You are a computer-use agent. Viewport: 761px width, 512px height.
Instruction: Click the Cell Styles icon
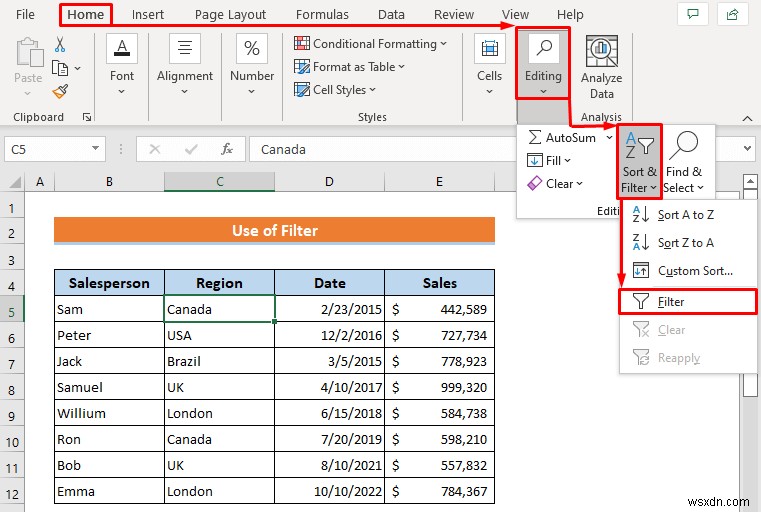click(302, 89)
